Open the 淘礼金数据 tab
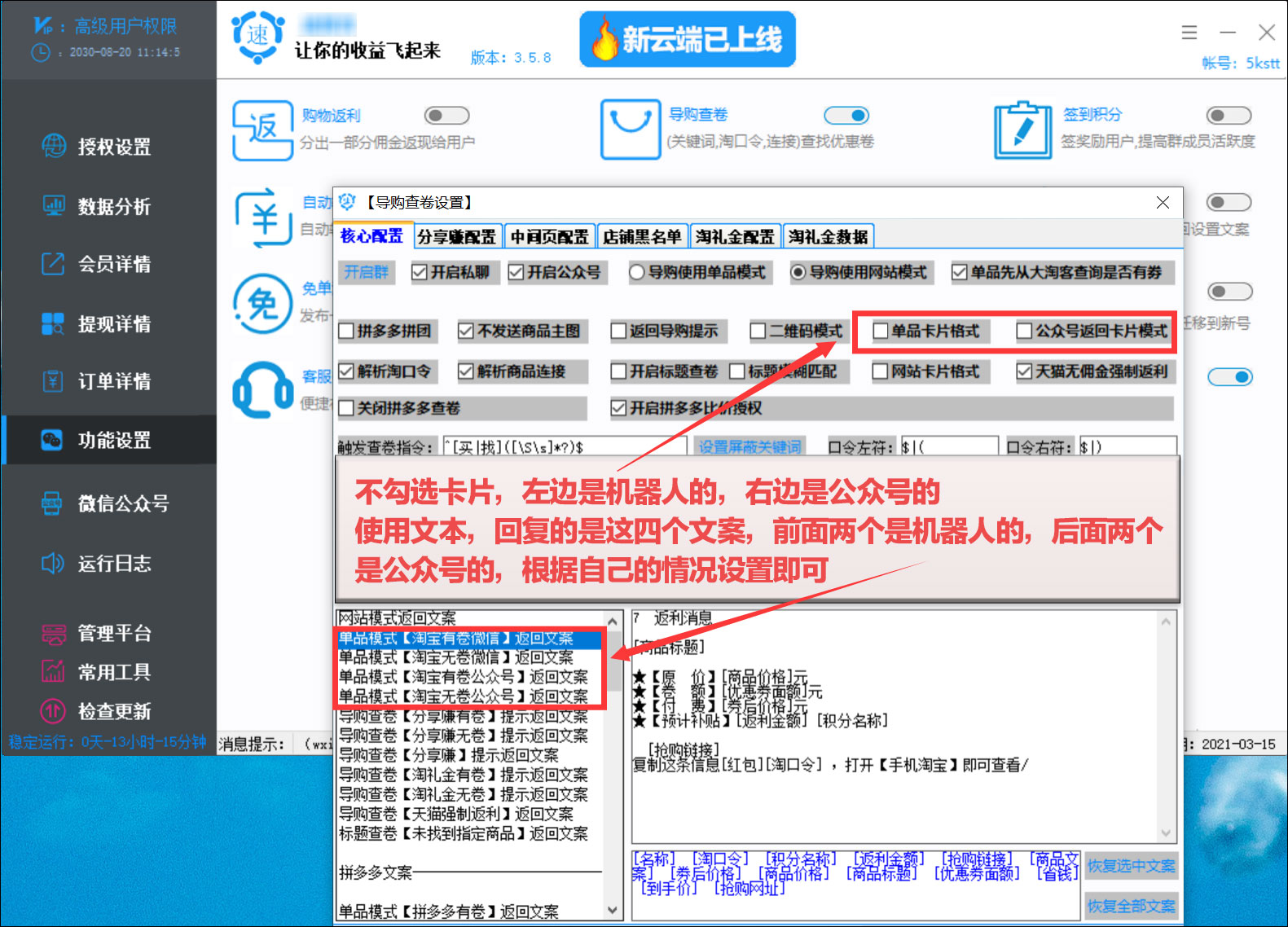This screenshot has height=927, width=1288. 829,236
